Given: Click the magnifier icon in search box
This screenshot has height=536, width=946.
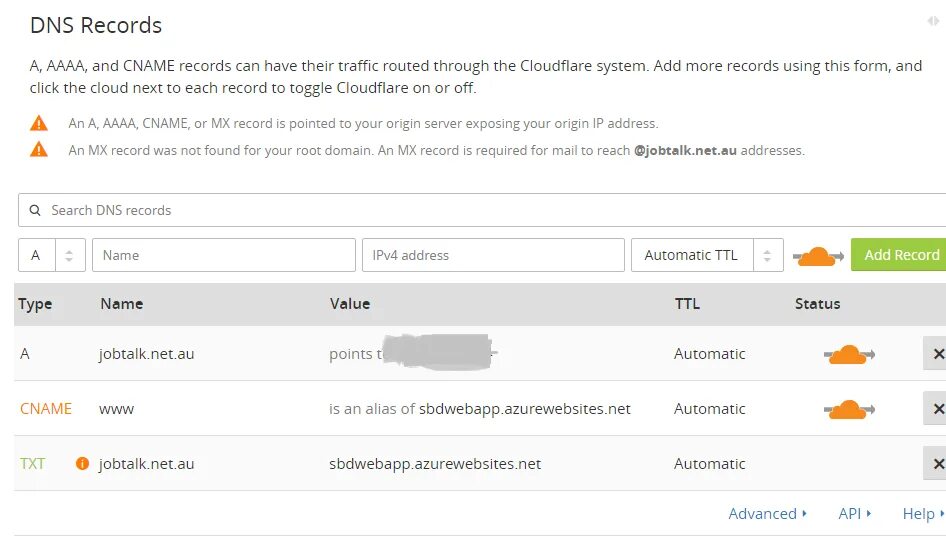Looking at the screenshot, I should point(35,210).
